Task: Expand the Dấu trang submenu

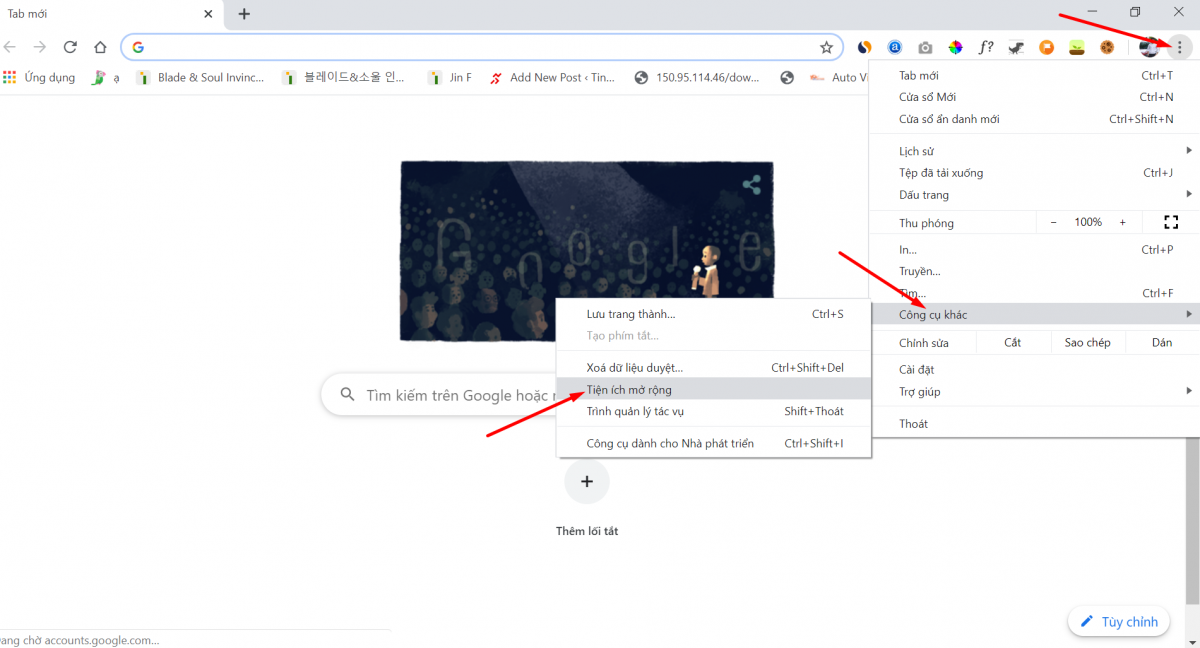Action: pos(1034,195)
